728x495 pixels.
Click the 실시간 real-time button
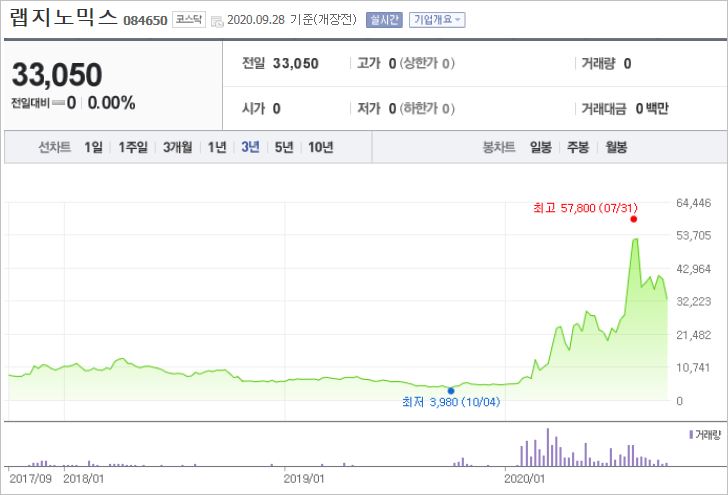[384, 20]
